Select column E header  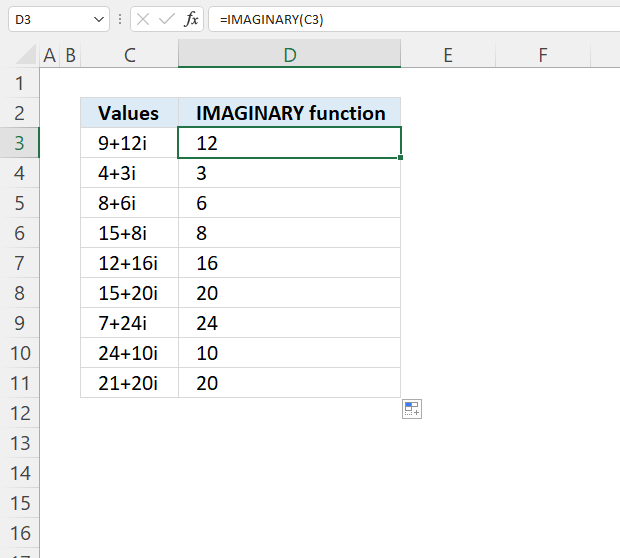448,55
